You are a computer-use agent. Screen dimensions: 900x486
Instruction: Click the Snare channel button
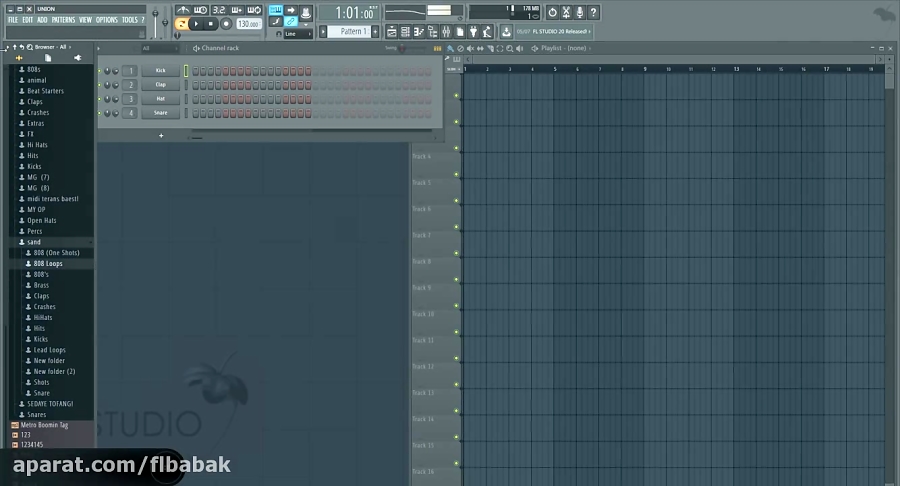[x=161, y=113]
